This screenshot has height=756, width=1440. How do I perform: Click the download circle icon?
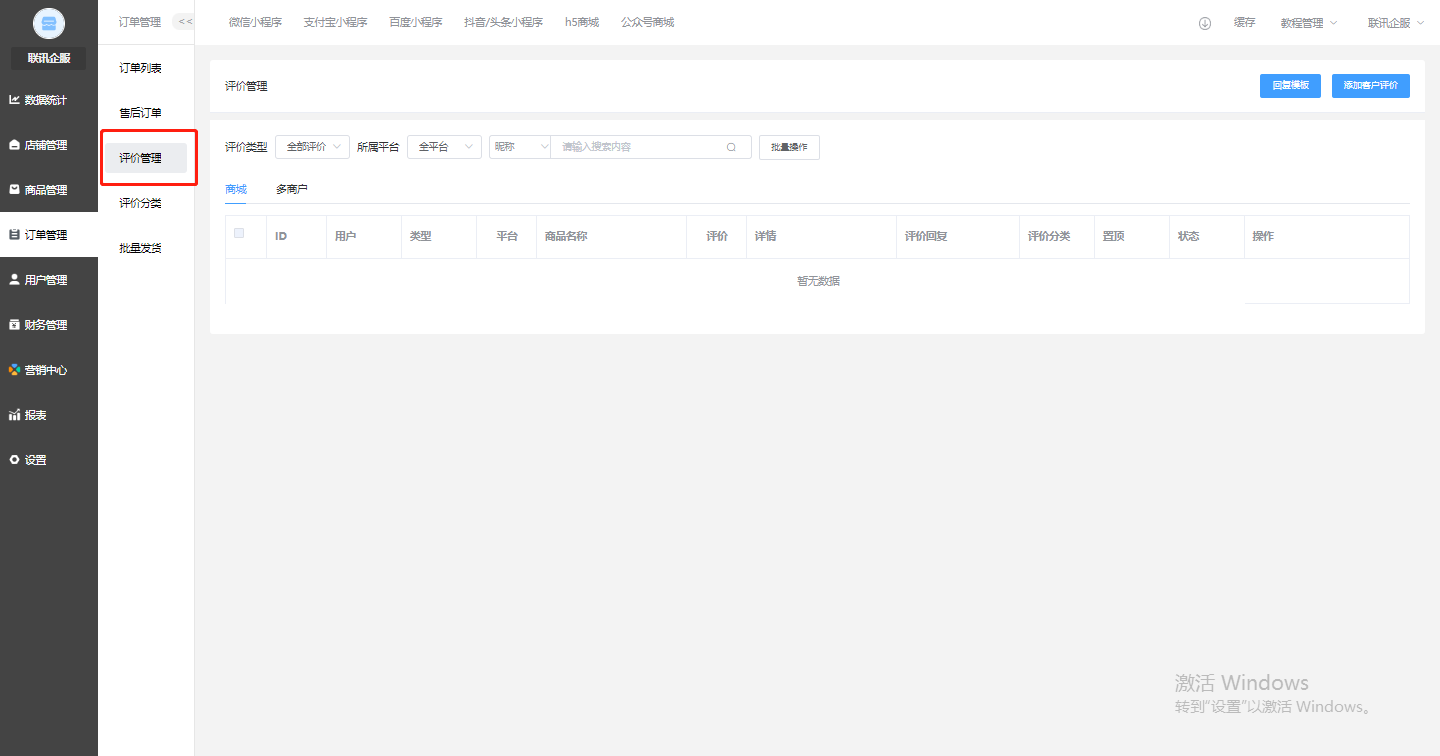point(1205,23)
